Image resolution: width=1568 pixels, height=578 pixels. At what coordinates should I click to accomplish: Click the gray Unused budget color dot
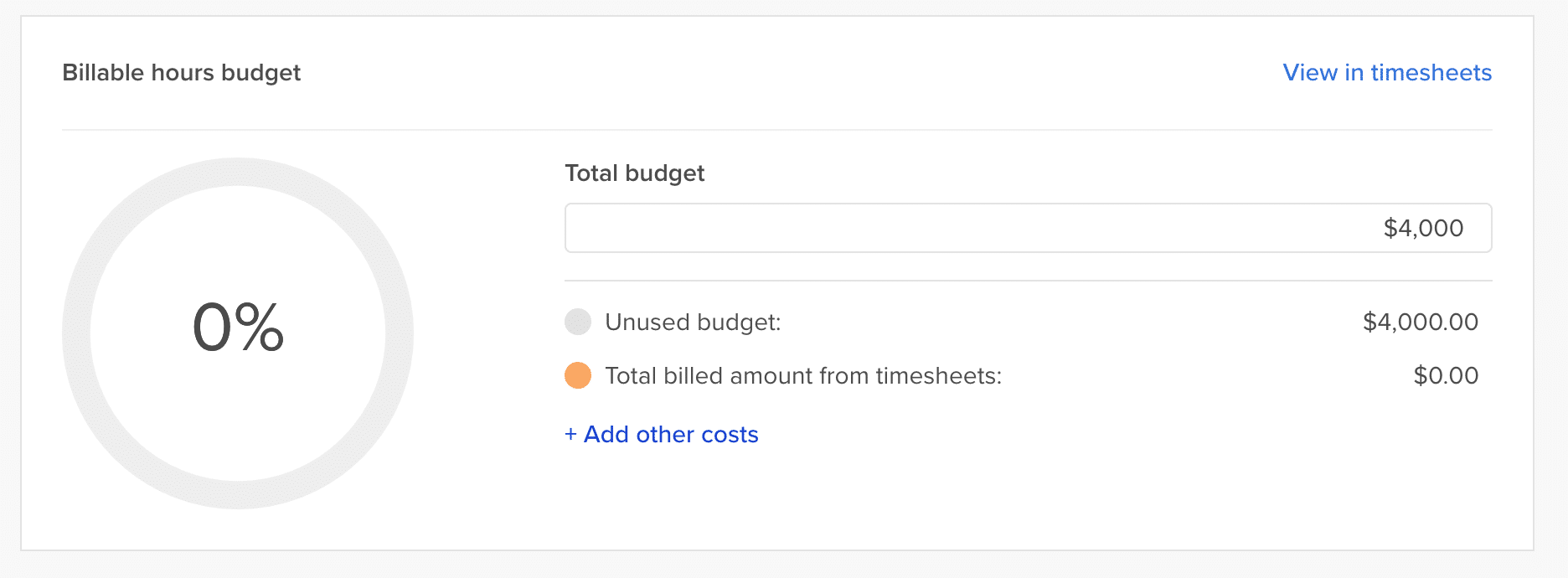pos(578,322)
